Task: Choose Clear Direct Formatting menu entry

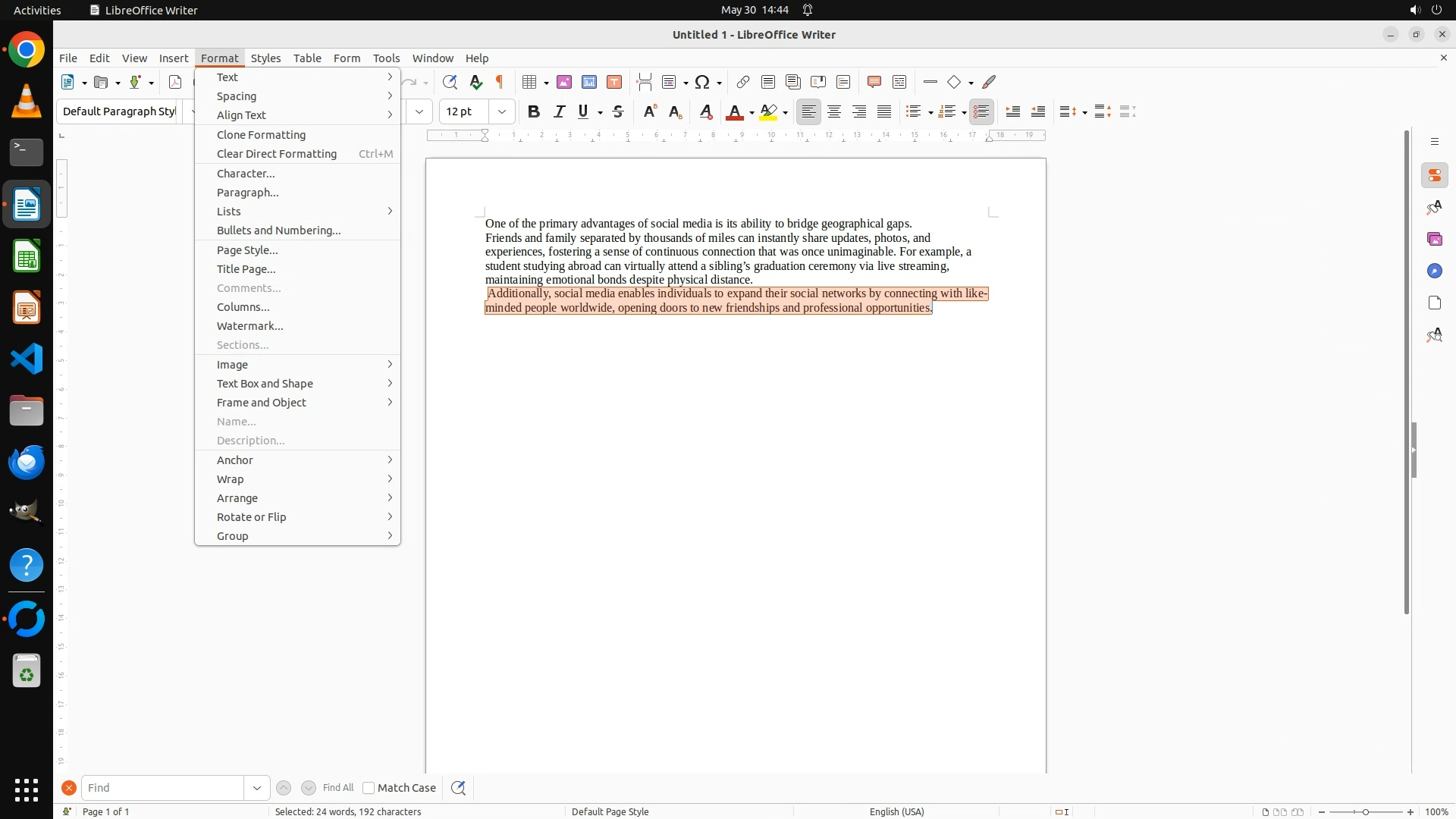Action: pyautogui.click(x=276, y=154)
